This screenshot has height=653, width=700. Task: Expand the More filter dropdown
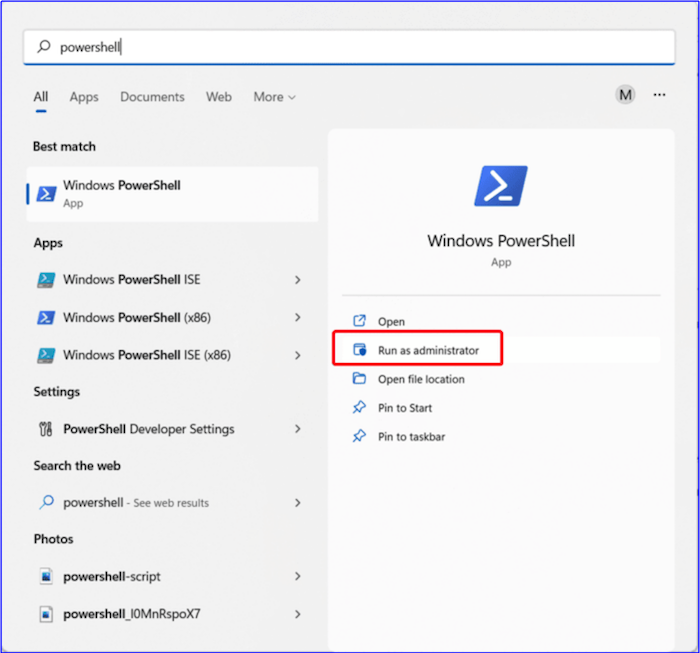click(274, 97)
